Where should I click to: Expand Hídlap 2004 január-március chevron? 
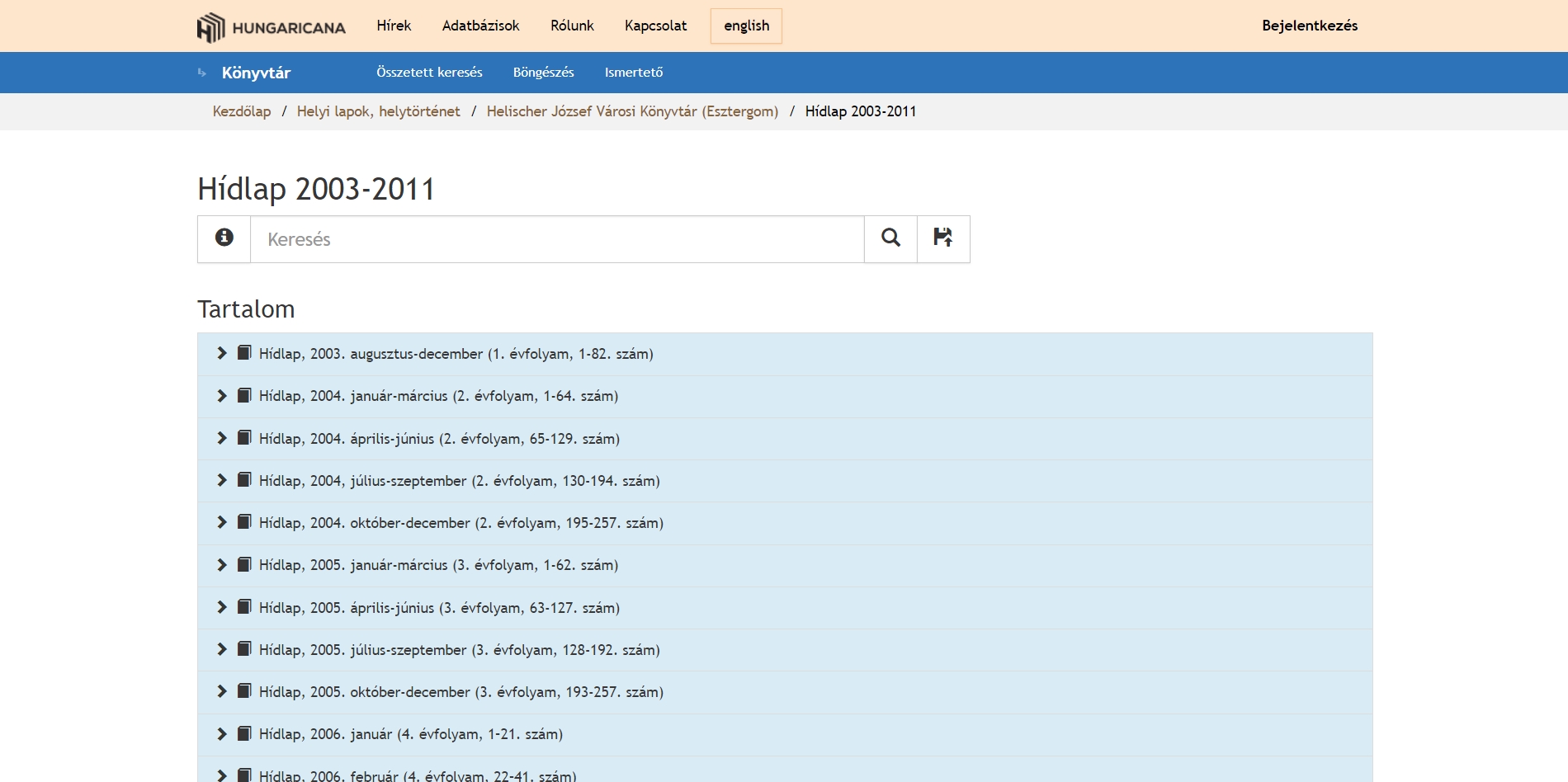coord(221,395)
